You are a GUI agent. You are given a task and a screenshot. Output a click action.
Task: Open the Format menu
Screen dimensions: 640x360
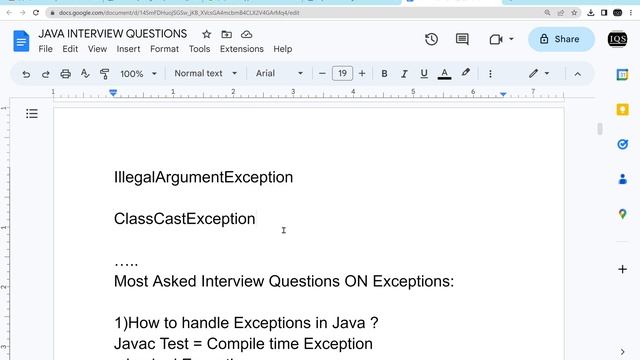point(164,49)
